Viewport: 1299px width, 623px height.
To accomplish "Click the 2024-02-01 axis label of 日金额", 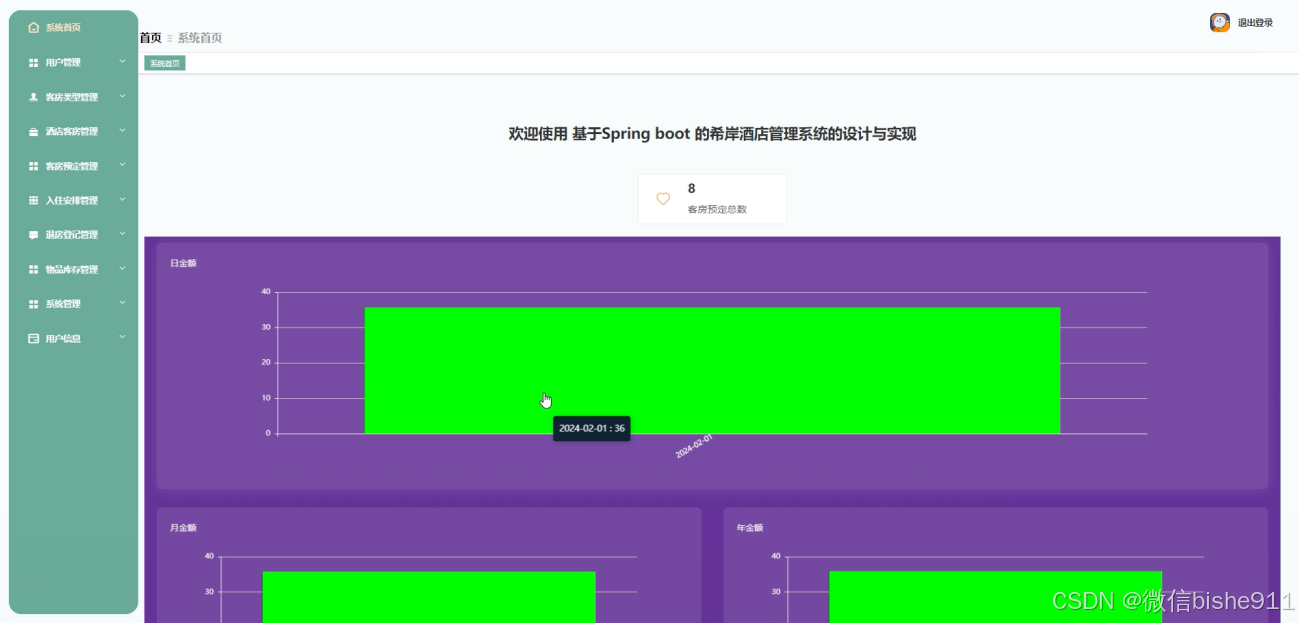I will tap(693, 447).
